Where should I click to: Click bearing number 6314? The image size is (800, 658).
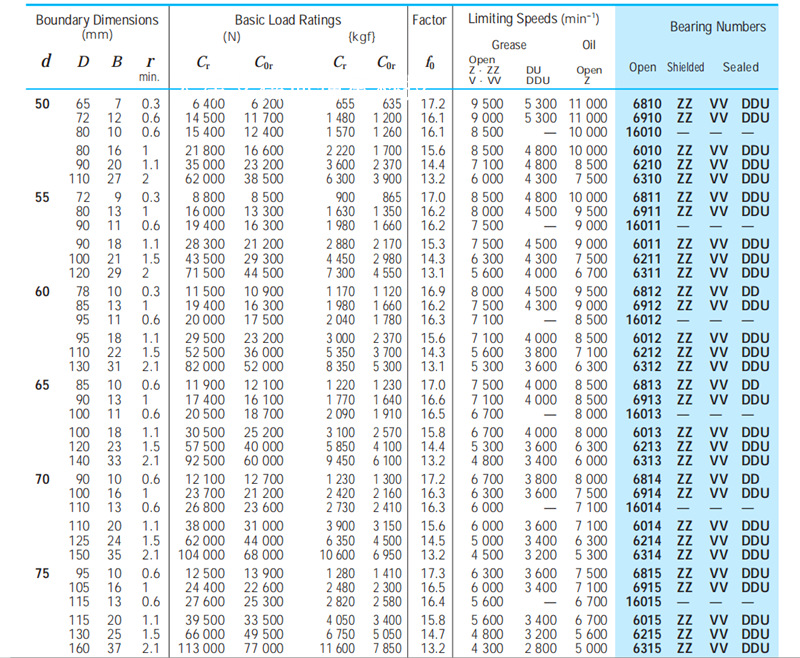click(647, 554)
